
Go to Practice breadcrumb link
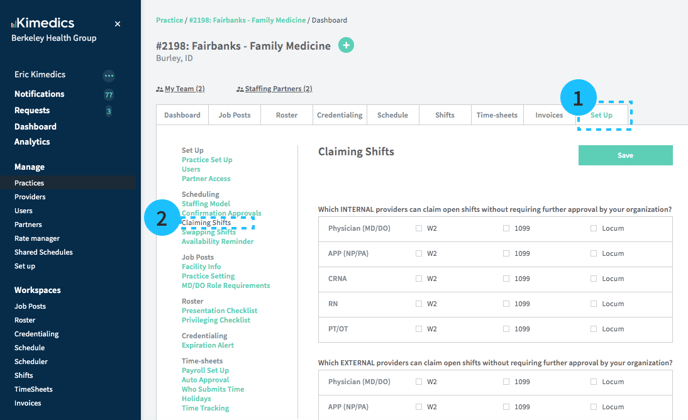coord(169,20)
